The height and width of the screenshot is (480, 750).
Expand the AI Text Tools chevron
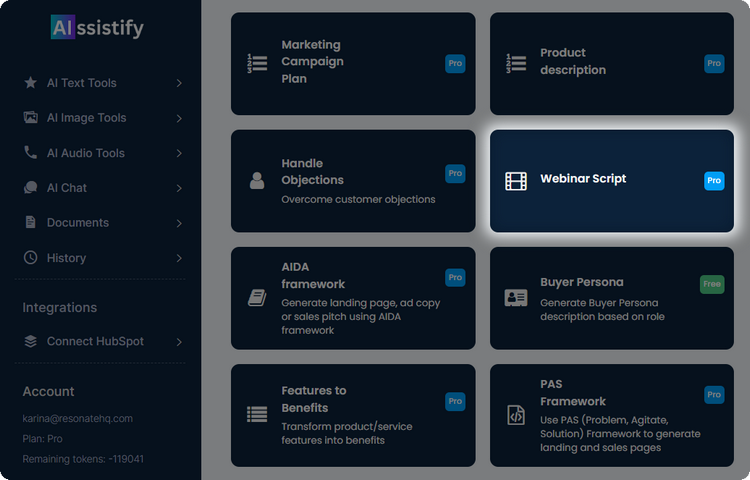click(x=179, y=83)
